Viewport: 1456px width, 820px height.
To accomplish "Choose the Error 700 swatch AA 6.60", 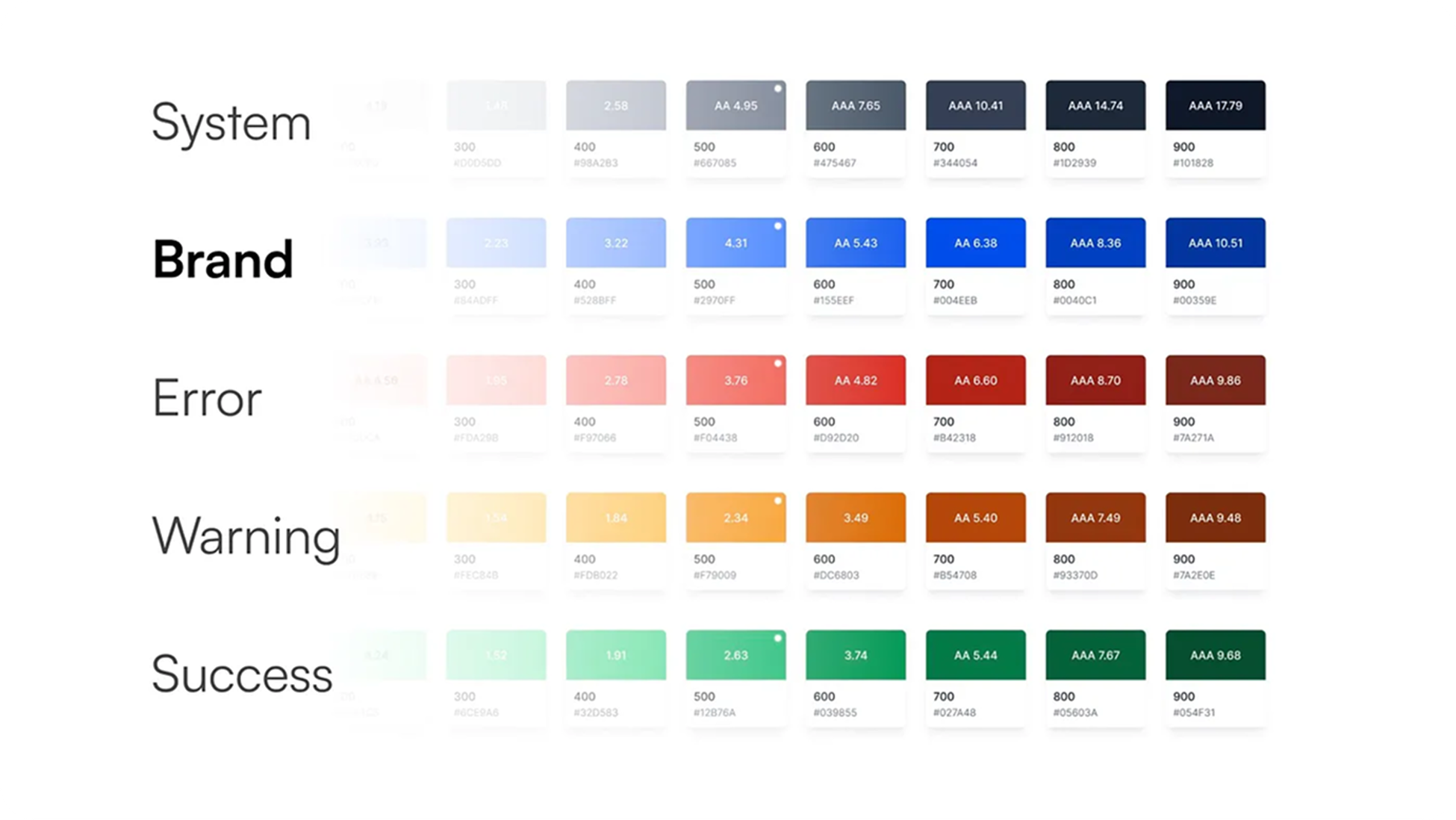I will point(975,380).
